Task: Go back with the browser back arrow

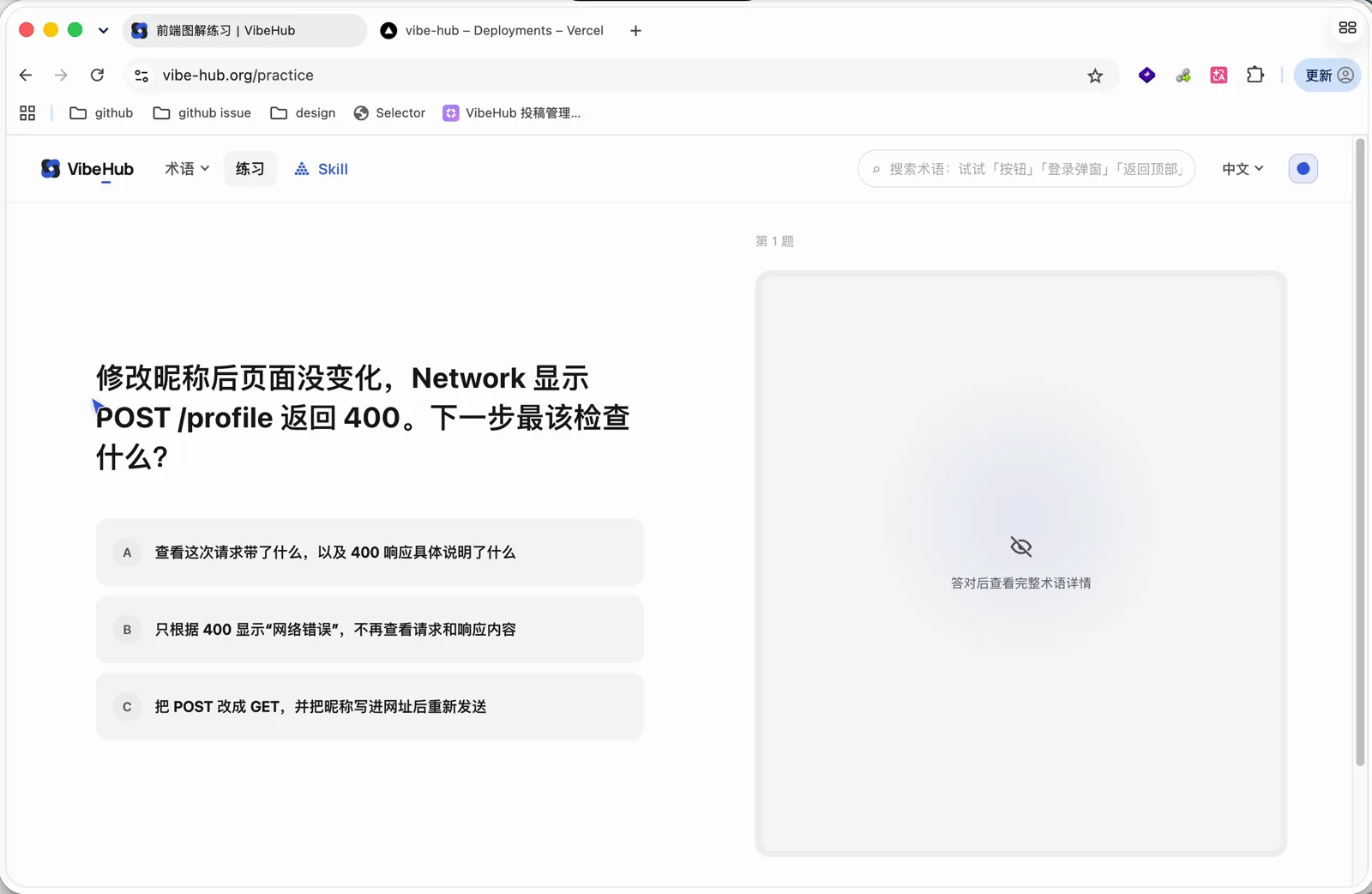Action: pyautogui.click(x=26, y=76)
